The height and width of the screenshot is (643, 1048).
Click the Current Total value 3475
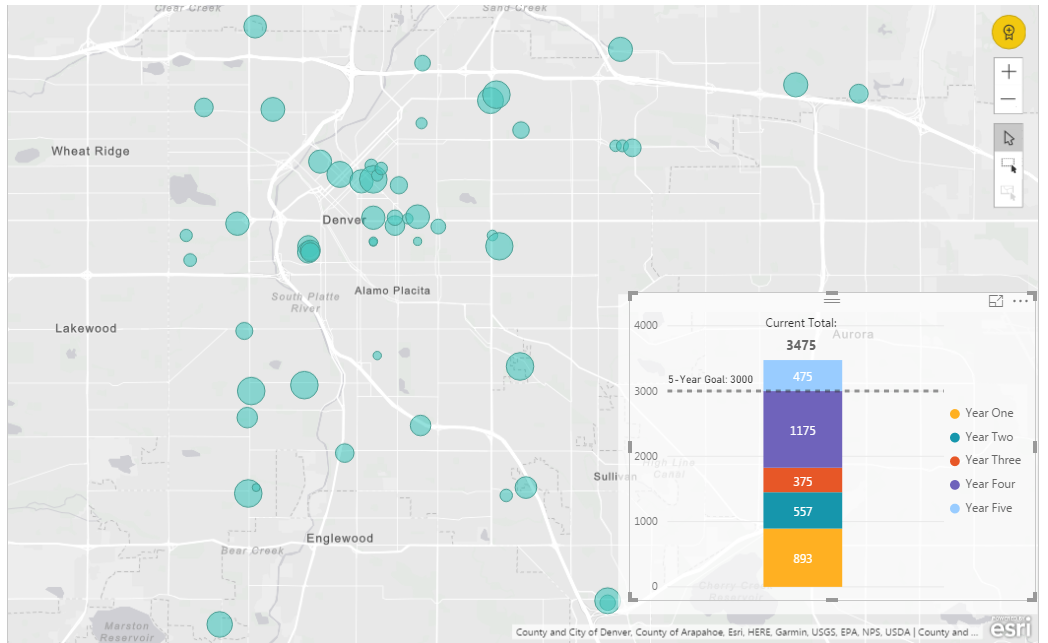(801, 346)
